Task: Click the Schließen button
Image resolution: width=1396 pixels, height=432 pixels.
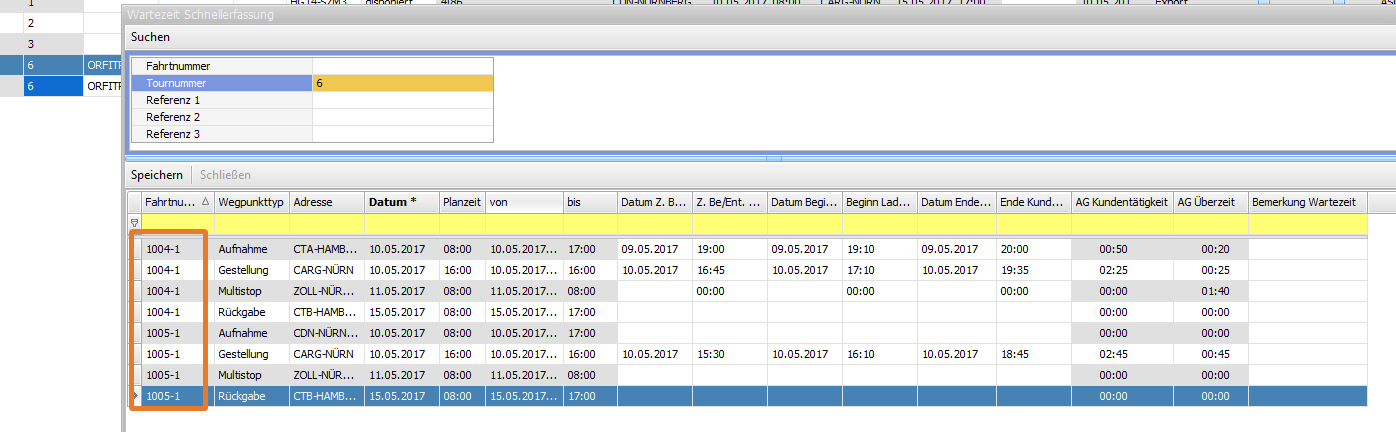Action: [225, 175]
